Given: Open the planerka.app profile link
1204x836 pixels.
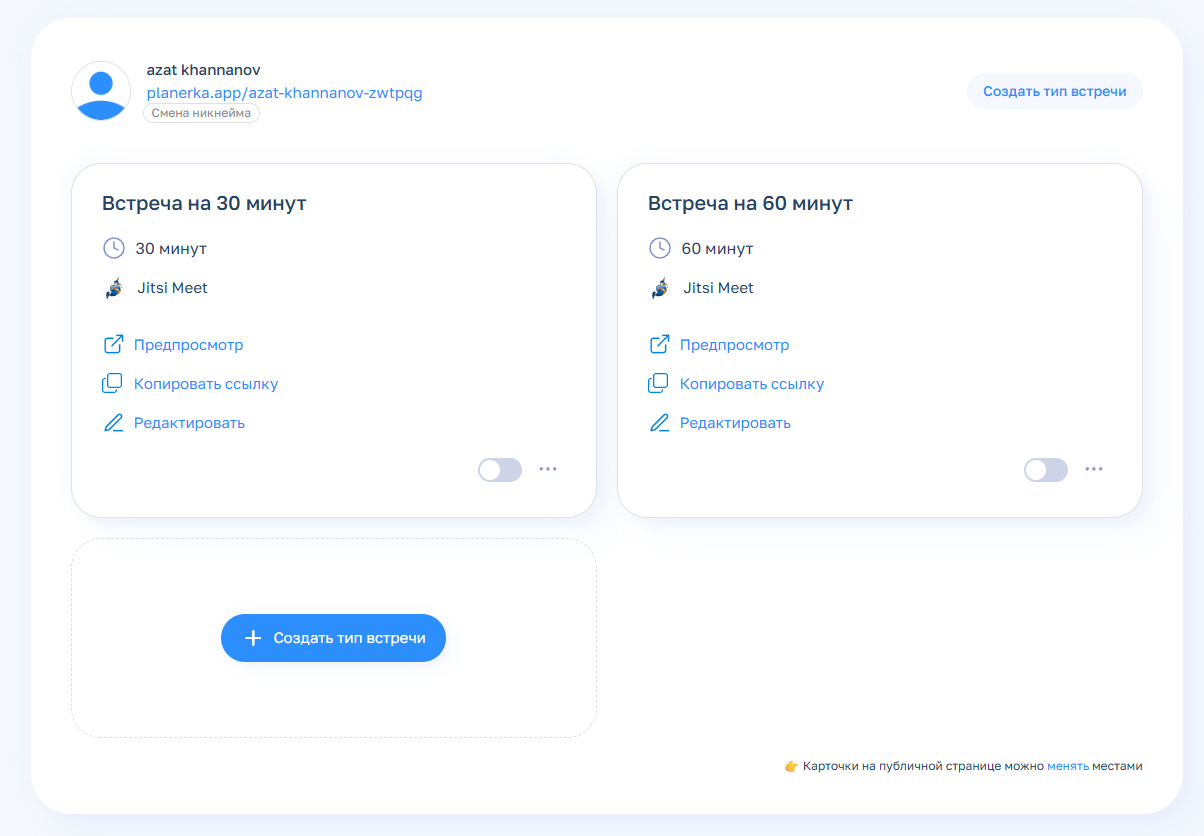Looking at the screenshot, I should coord(284,93).
